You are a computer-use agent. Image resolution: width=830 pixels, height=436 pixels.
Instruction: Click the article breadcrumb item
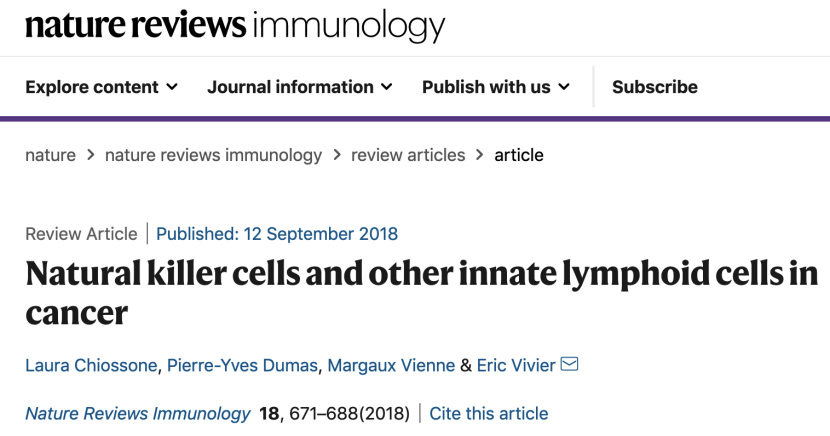[x=519, y=155]
